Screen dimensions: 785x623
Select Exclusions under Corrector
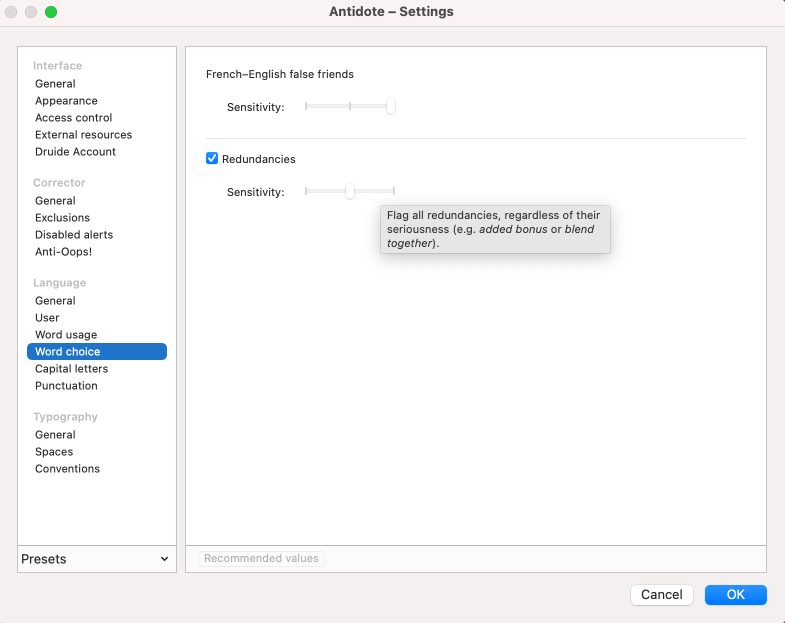pos(62,218)
